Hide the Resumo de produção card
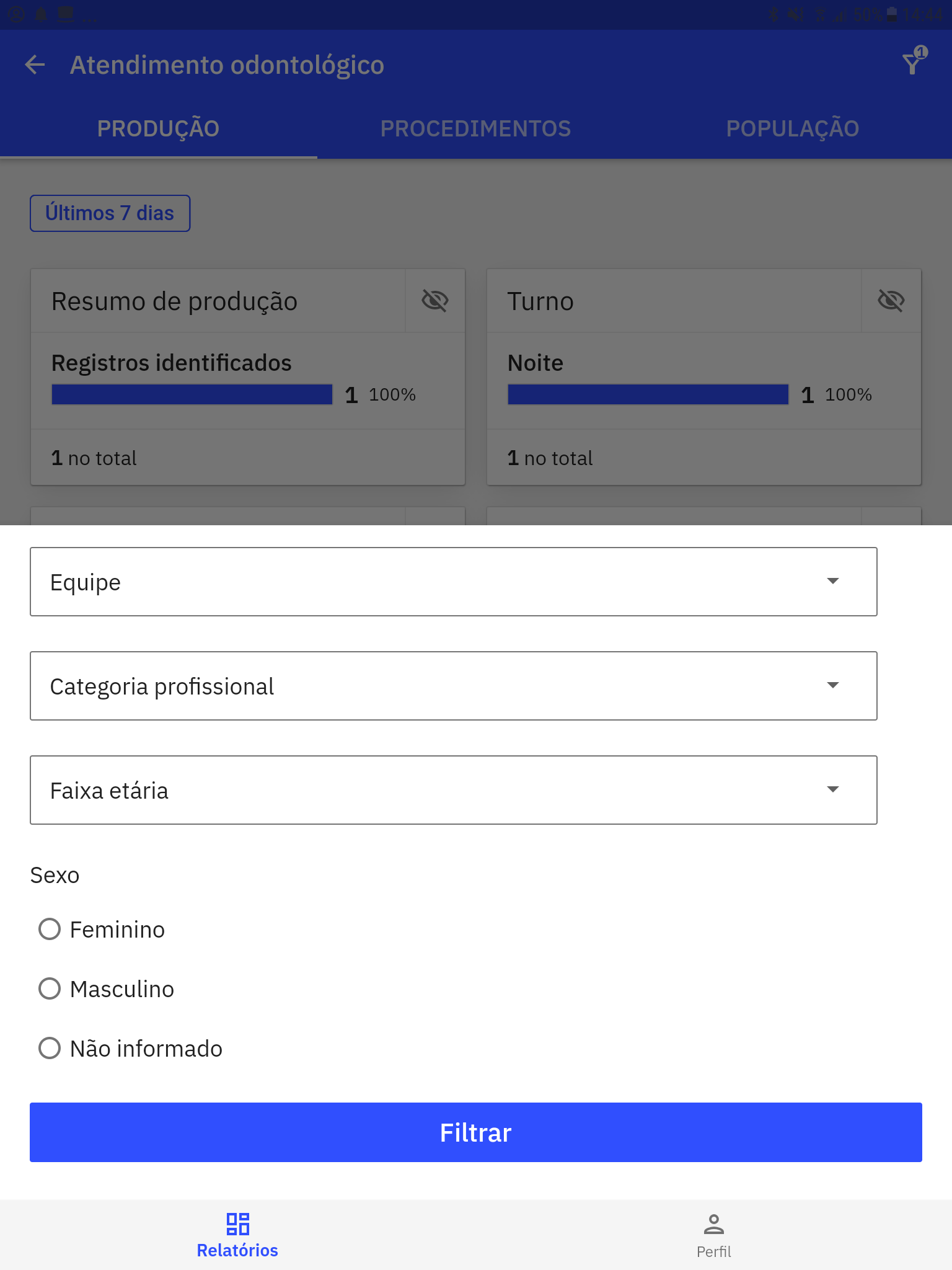The image size is (952, 1270). coord(434,301)
